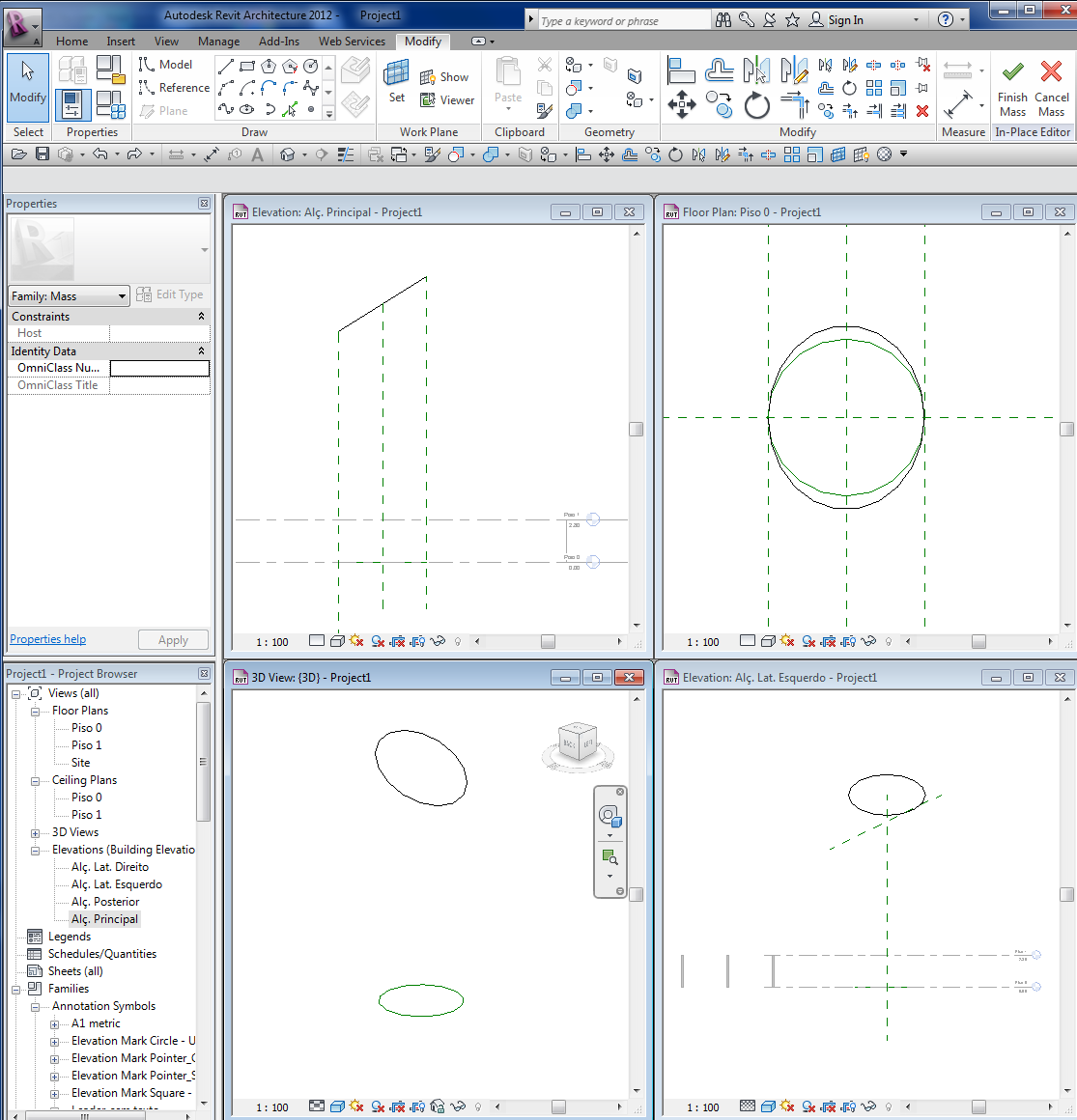This screenshot has height=1120, width=1077.
Task: Choose the Circle draw tool
Action: 310,66
